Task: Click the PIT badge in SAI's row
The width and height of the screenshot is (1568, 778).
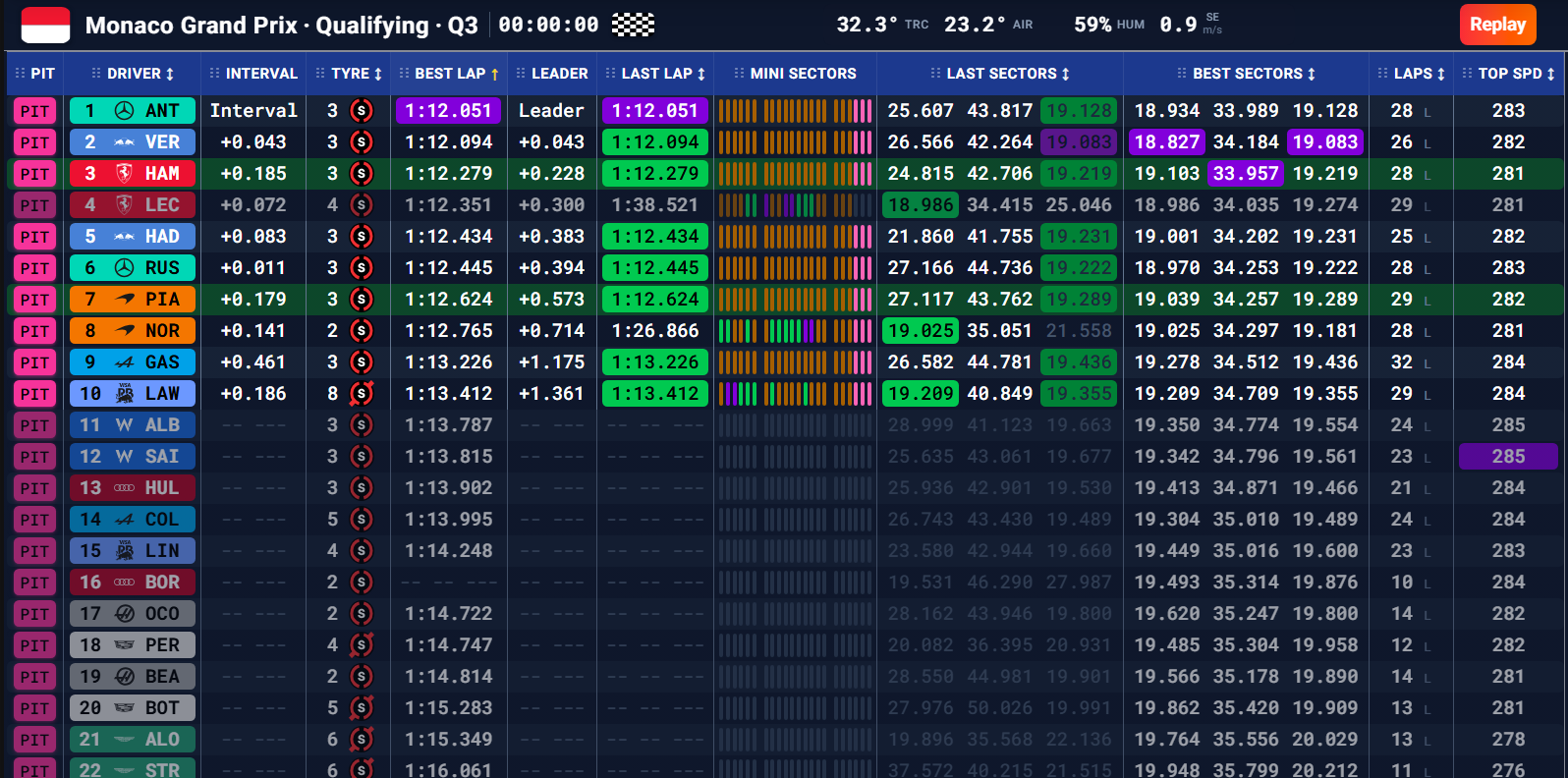Action: tap(35, 457)
